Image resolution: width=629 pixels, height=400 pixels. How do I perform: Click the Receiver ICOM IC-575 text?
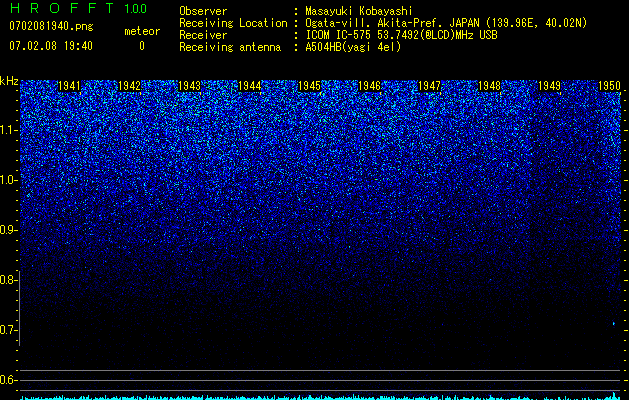point(401,35)
